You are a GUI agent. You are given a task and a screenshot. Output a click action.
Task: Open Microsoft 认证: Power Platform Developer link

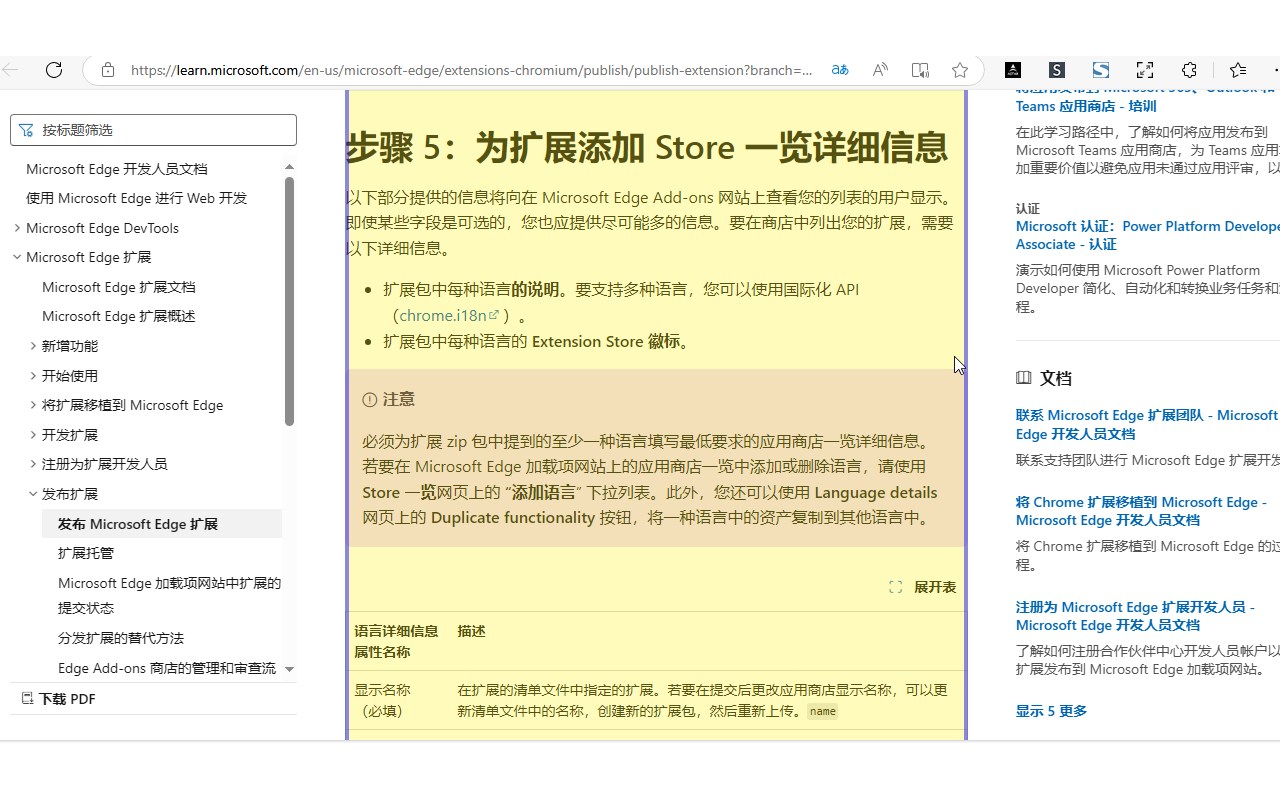pos(1148,235)
